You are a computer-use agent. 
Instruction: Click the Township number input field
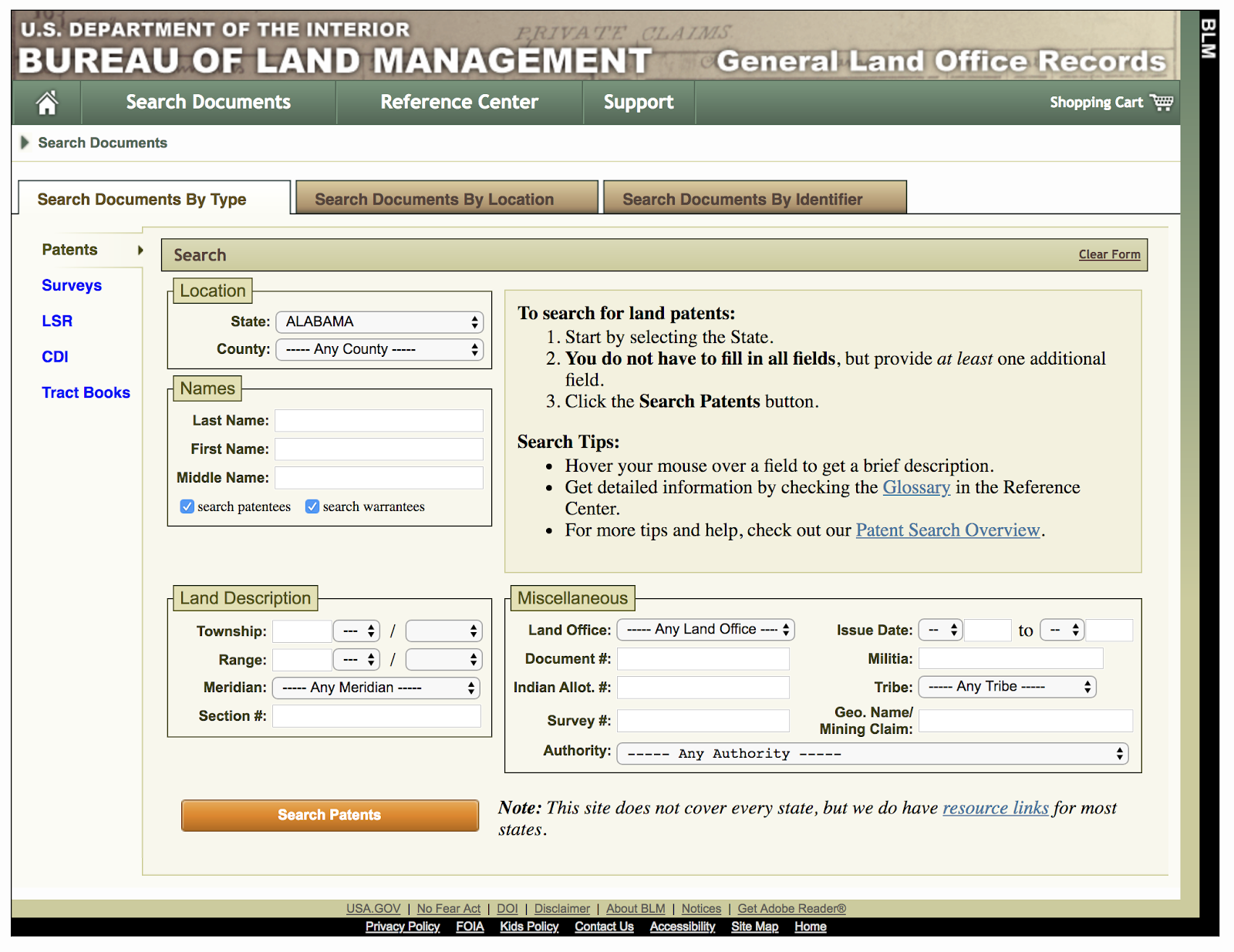pyautogui.click(x=302, y=631)
